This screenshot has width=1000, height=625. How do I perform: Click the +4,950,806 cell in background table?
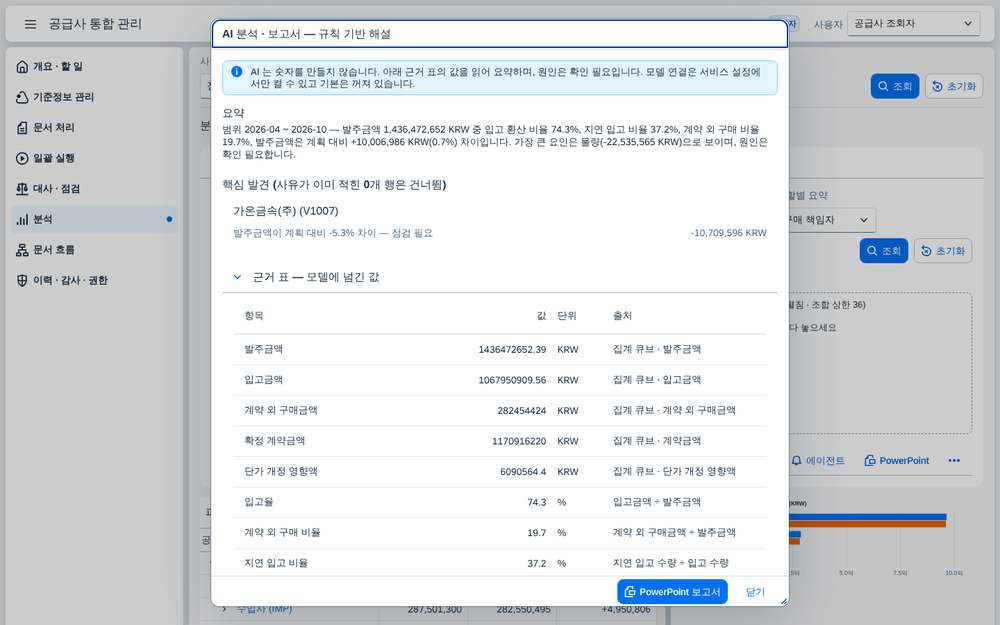(x=626, y=610)
